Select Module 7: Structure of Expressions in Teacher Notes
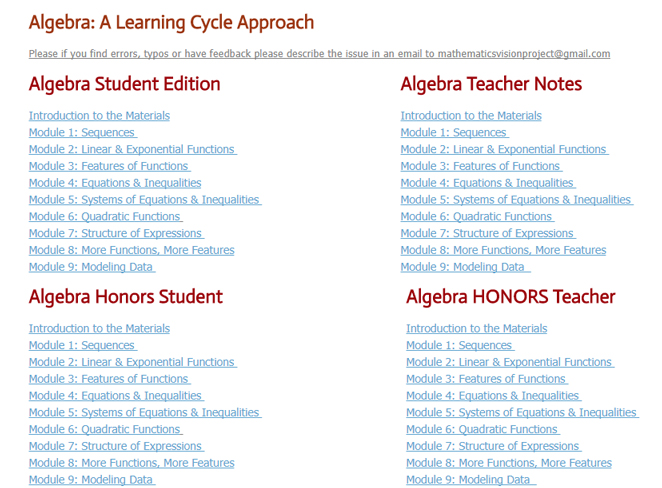 [487, 234]
